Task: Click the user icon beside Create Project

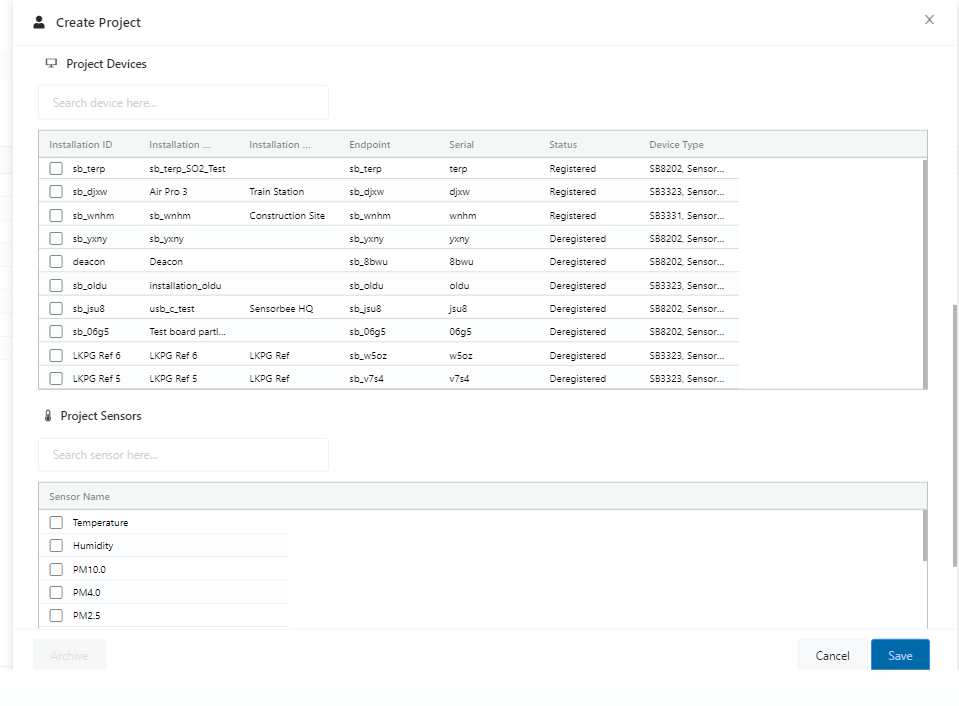Action: click(x=39, y=23)
